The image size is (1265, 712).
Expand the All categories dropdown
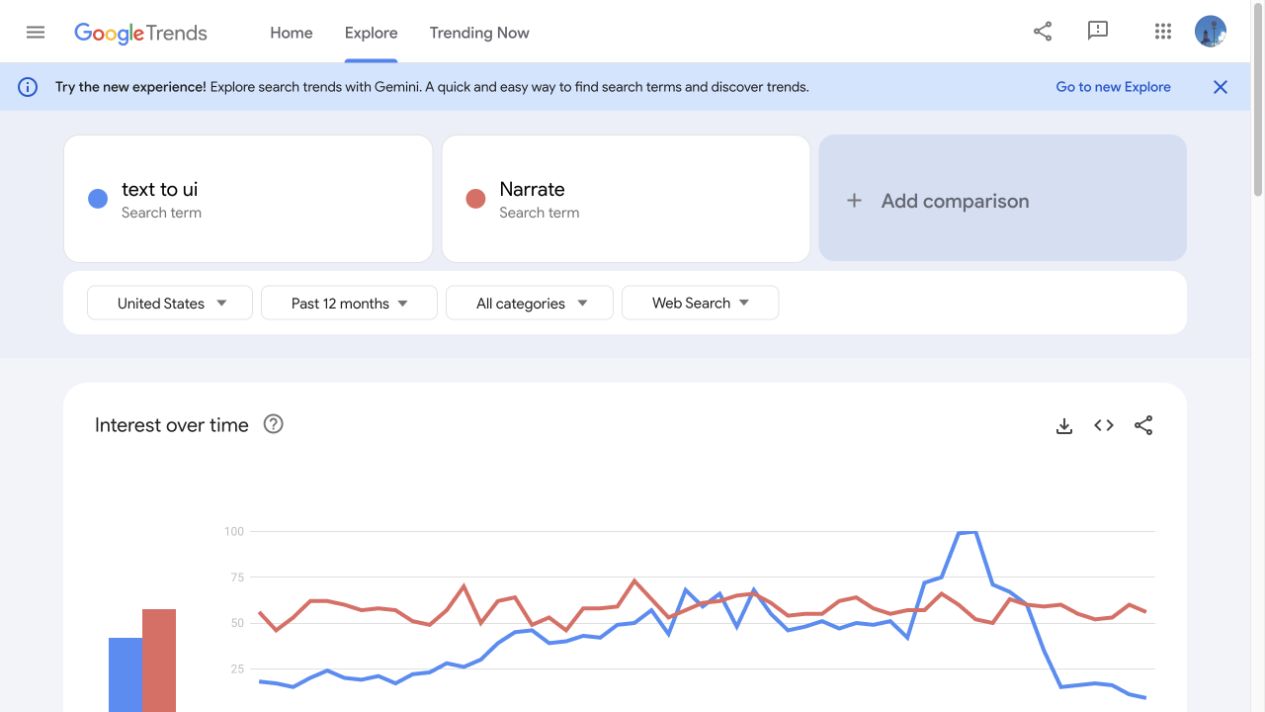(x=530, y=303)
